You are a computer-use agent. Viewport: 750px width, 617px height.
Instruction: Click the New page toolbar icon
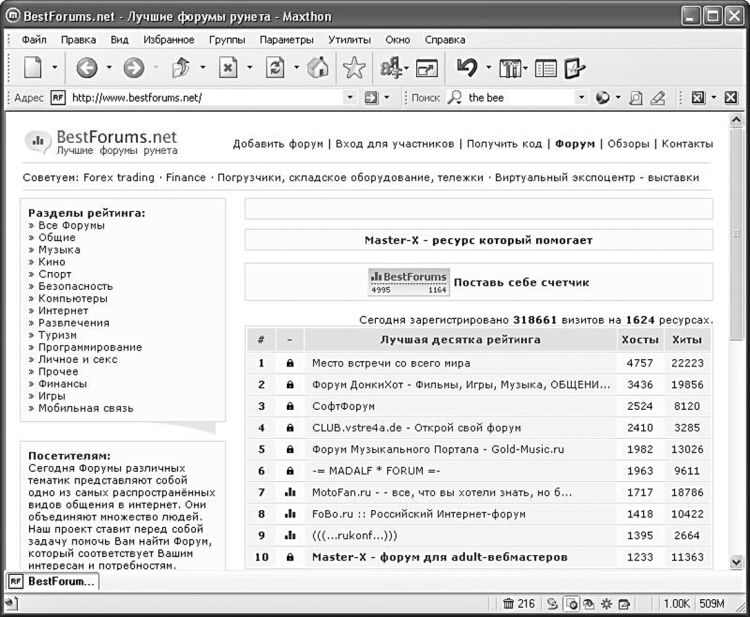[33, 67]
